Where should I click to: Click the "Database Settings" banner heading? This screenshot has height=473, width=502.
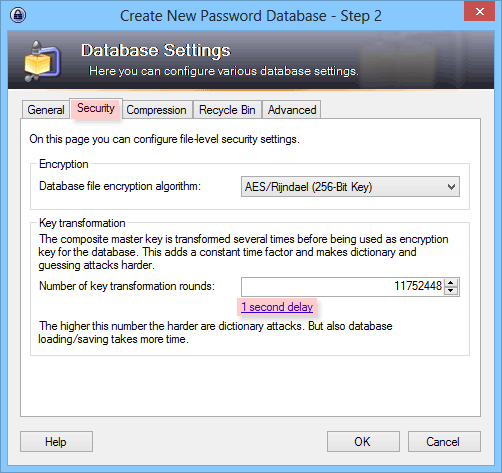tap(156, 50)
